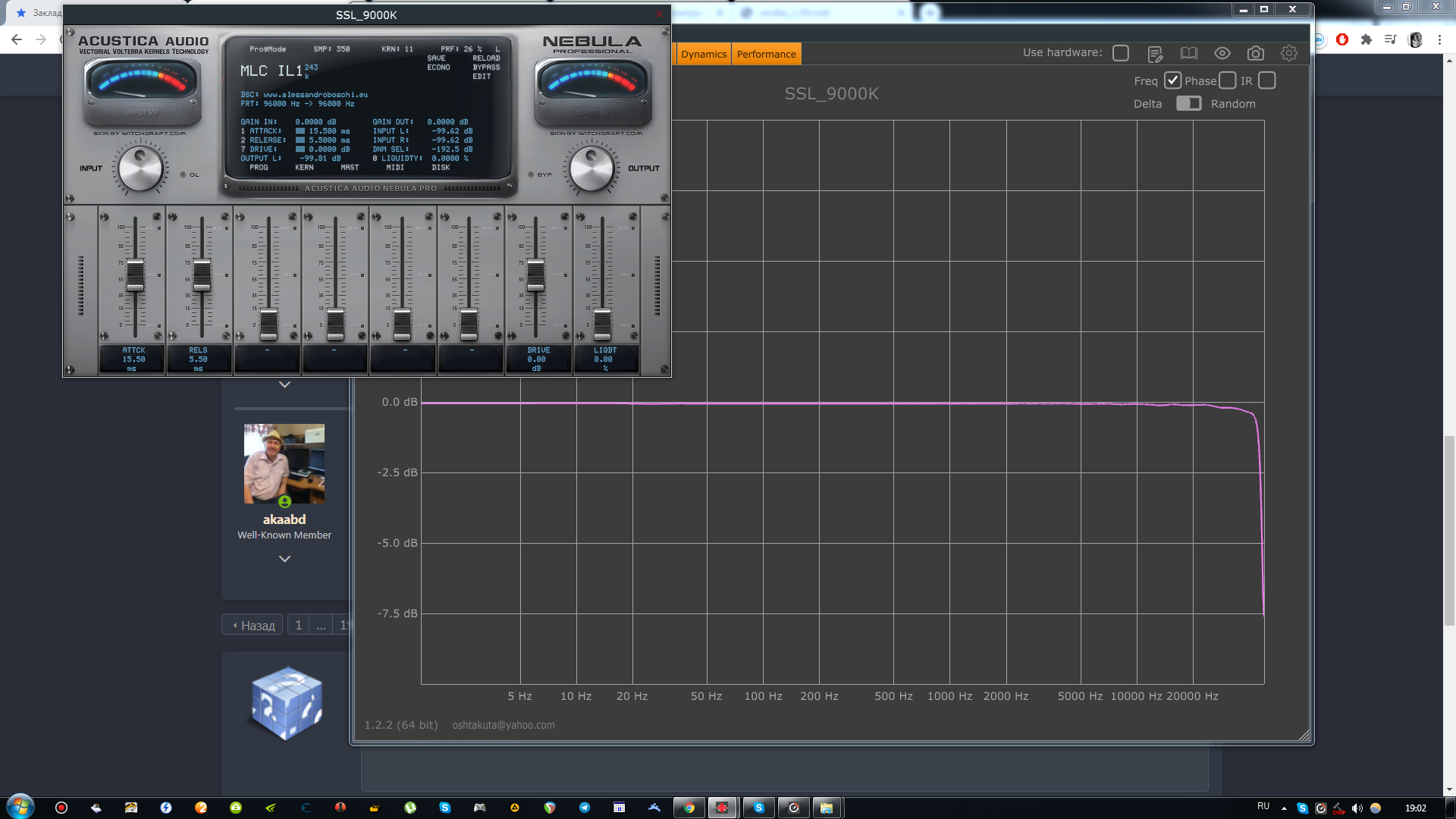
Task: Click the Windows Start orb
Action: coord(20,807)
